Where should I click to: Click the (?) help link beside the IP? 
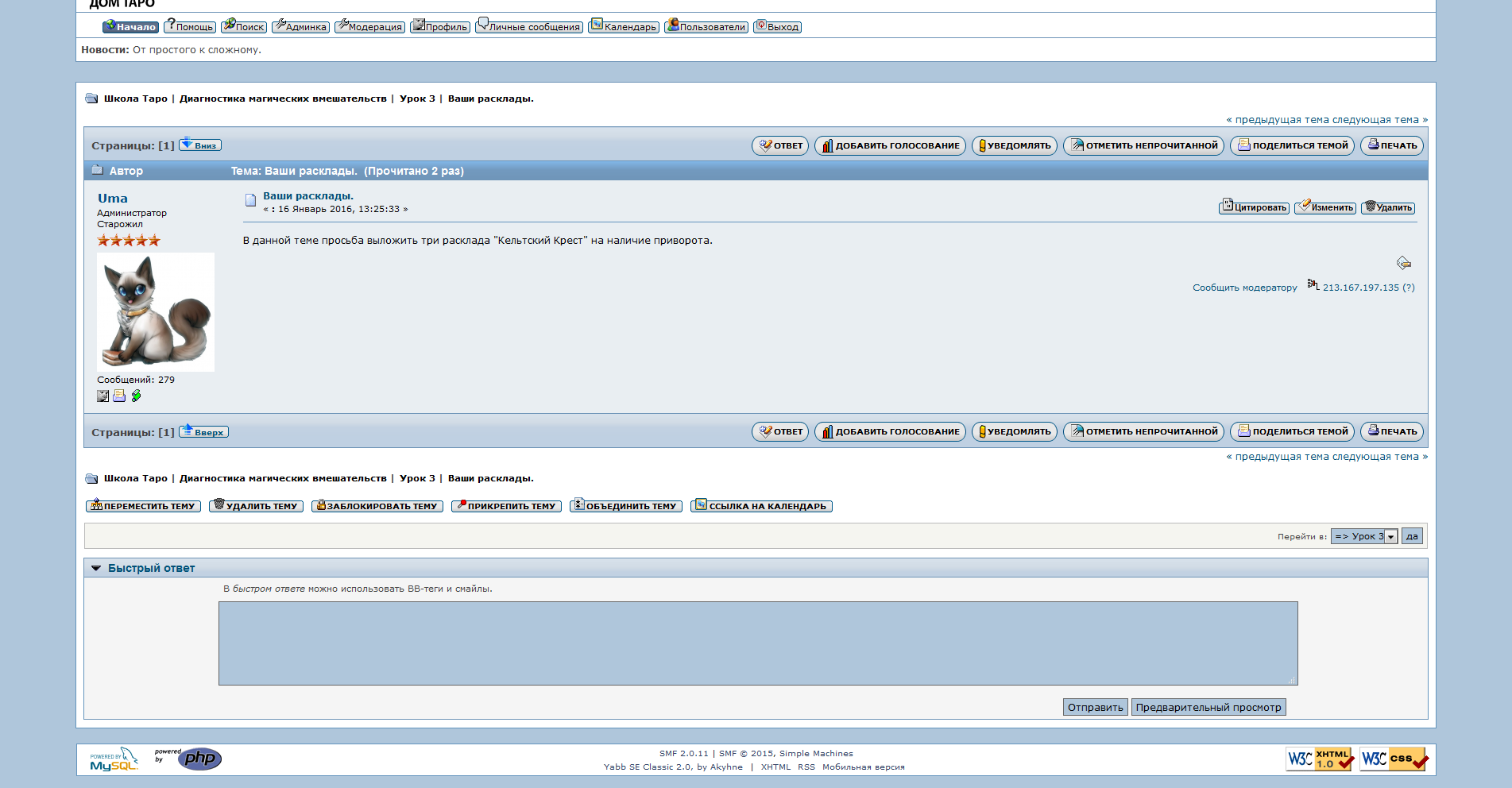[x=1409, y=288]
